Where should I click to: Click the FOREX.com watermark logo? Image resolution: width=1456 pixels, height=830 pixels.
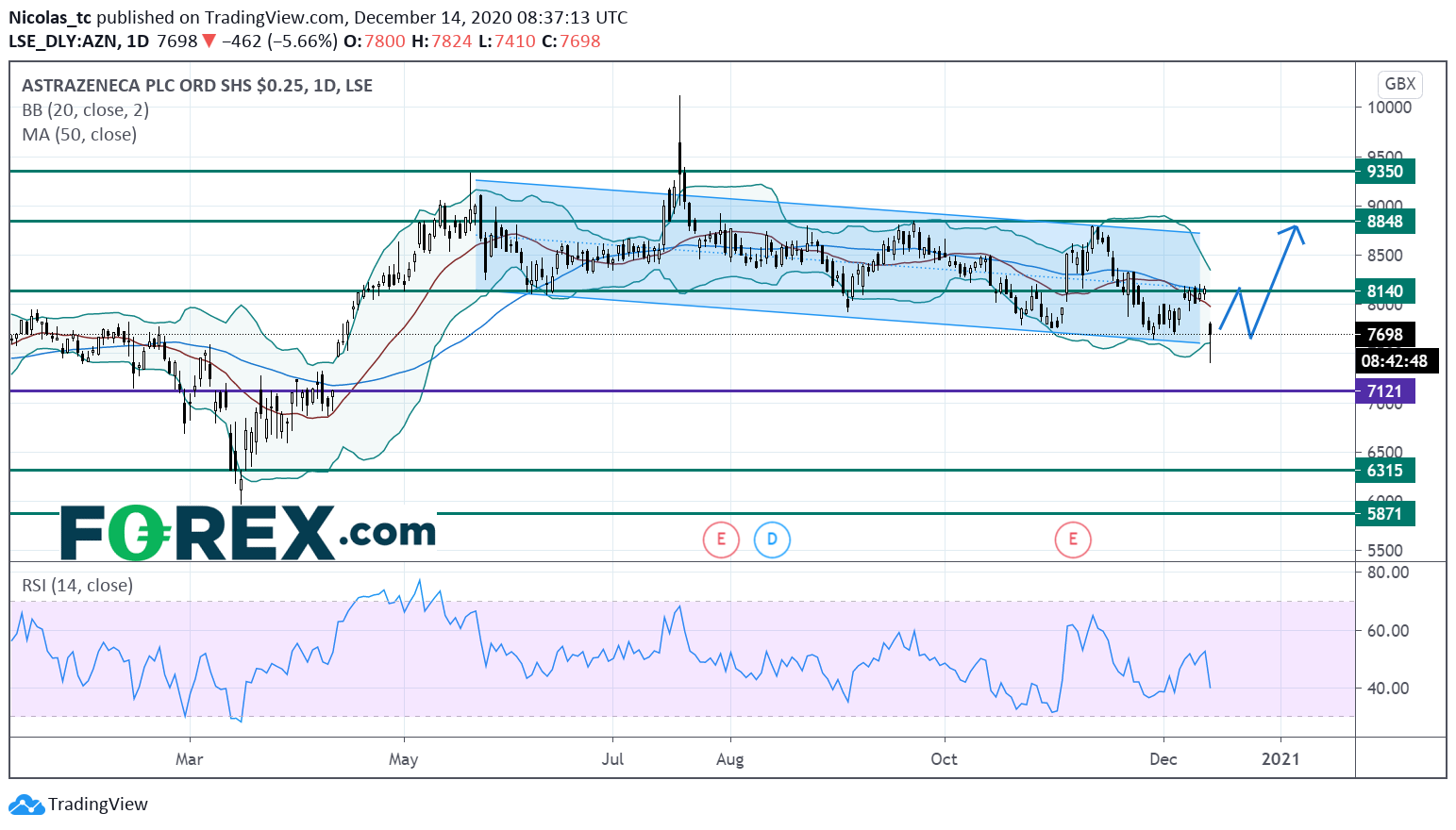pyautogui.click(x=248, y=533)
